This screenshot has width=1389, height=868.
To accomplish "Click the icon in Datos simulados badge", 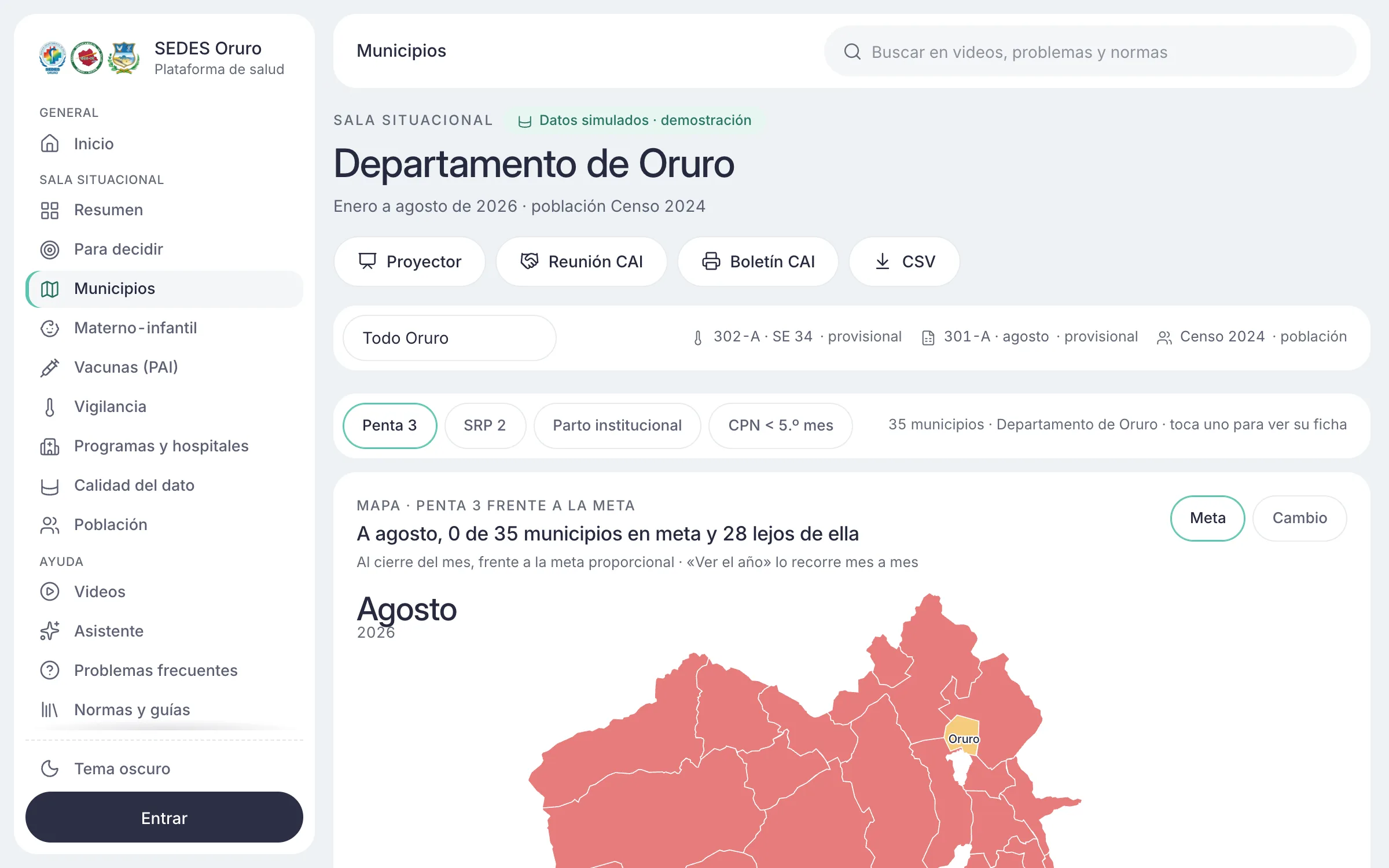I will [x=524, y=121].
